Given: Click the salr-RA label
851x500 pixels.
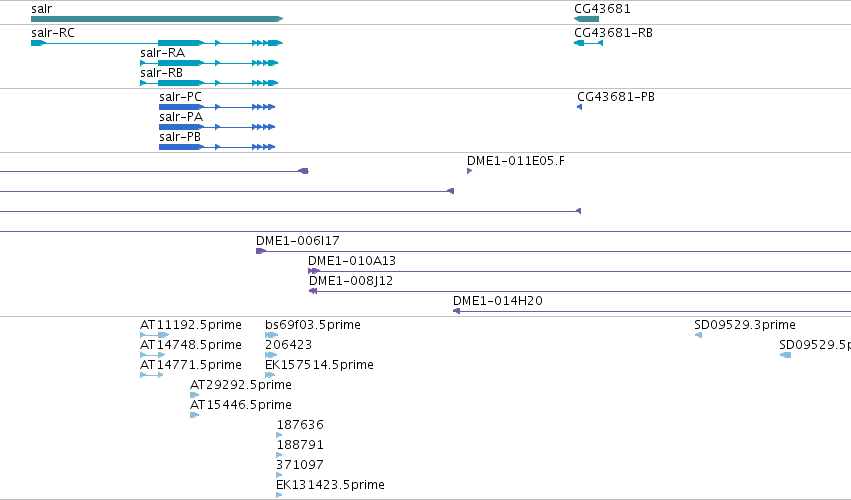Looking at the screenshot, I should tap(162, 53).
